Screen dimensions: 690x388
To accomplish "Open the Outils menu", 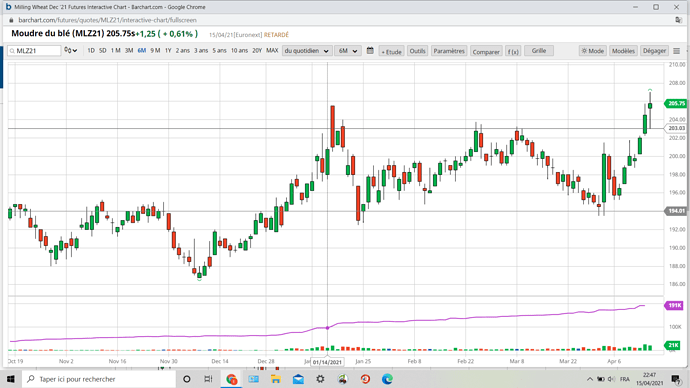I will [418, 51].
